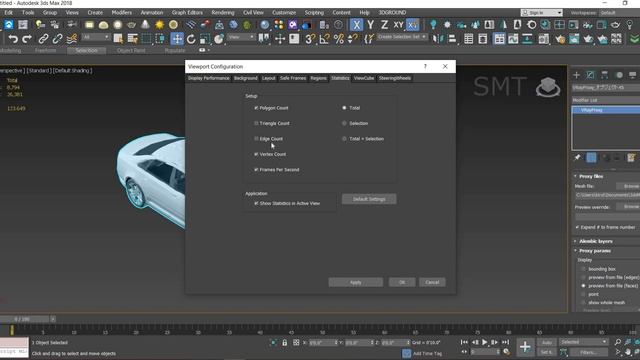Open the key filter Selected dropdown
This screenshot has width=640, height=360.
[583, 342]
